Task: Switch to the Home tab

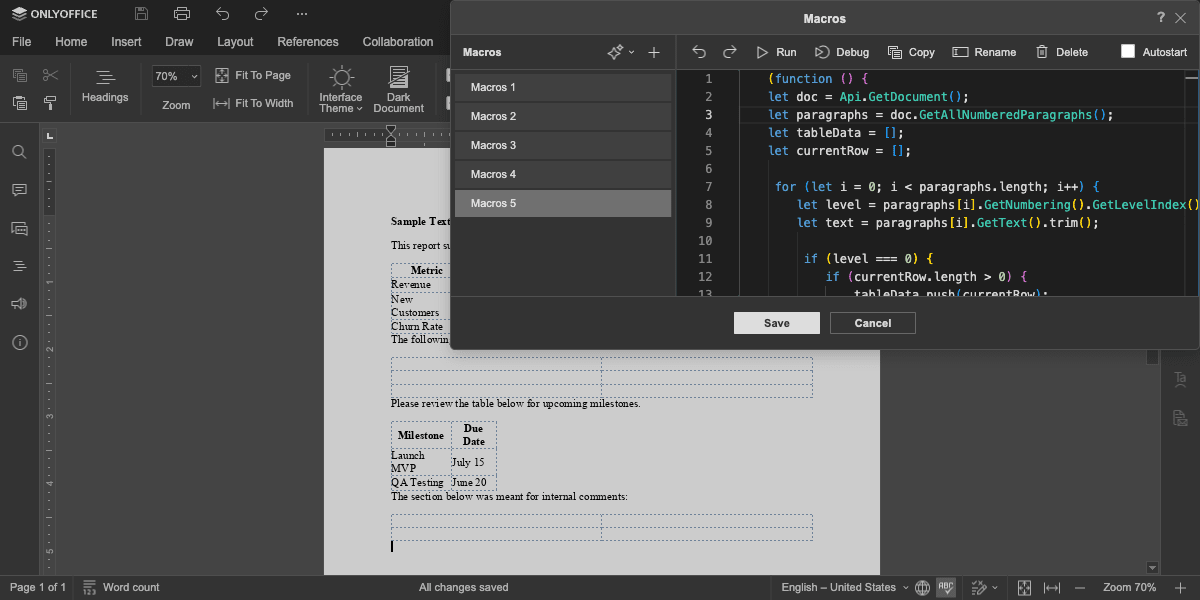Action: click(71, 42)
